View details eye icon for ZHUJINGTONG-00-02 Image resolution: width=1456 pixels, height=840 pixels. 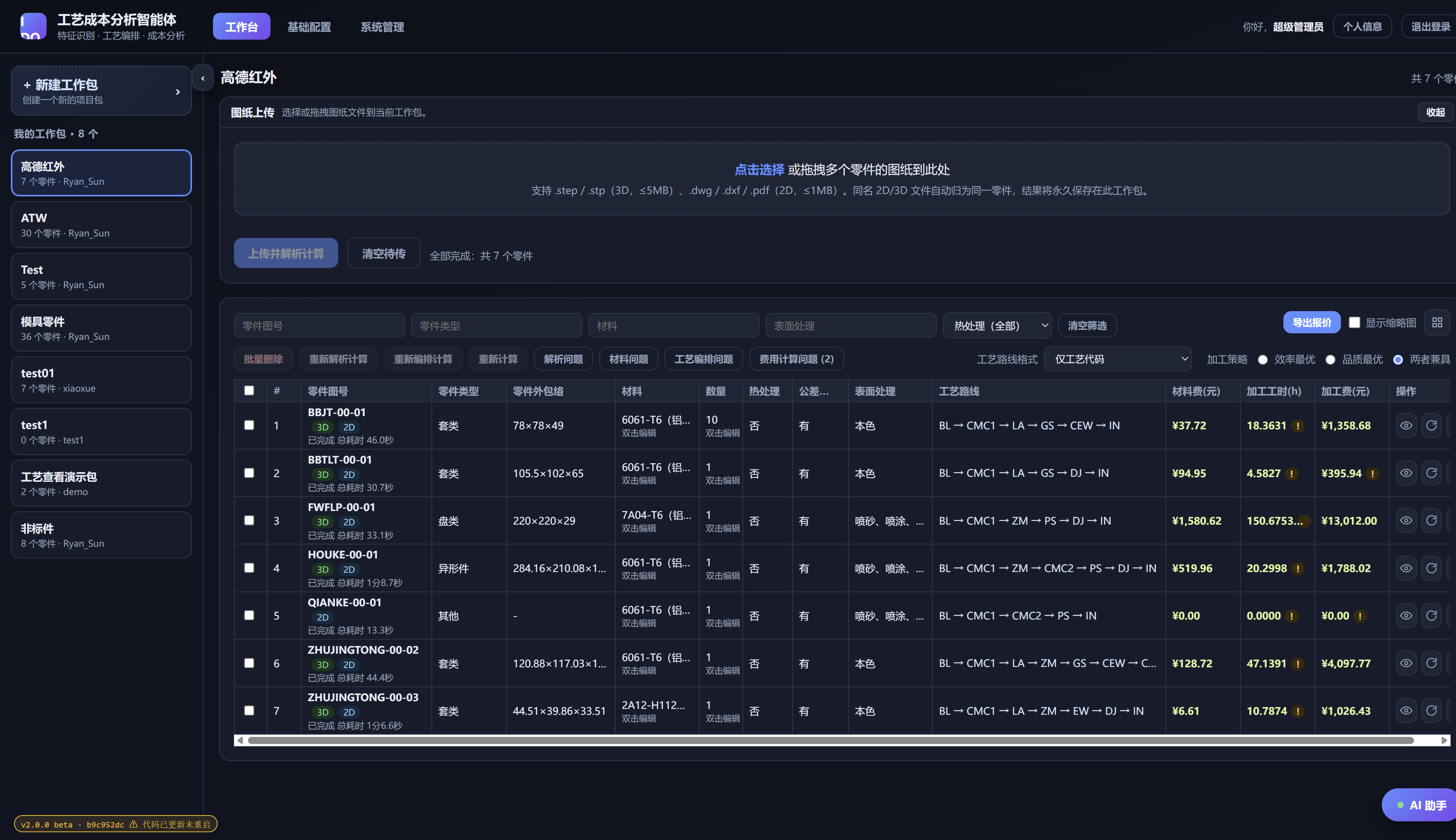(1406, 663)
